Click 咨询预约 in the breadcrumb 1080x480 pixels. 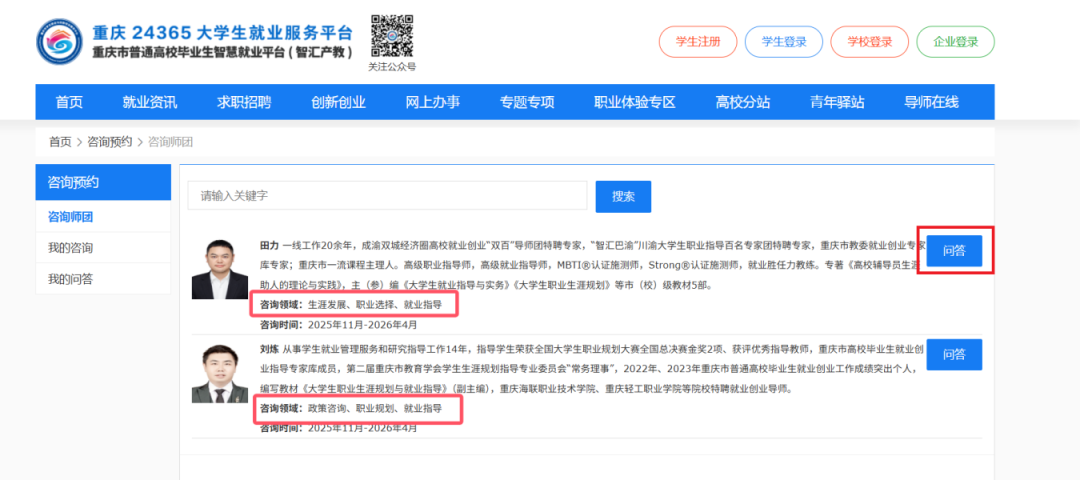(110, 142)
